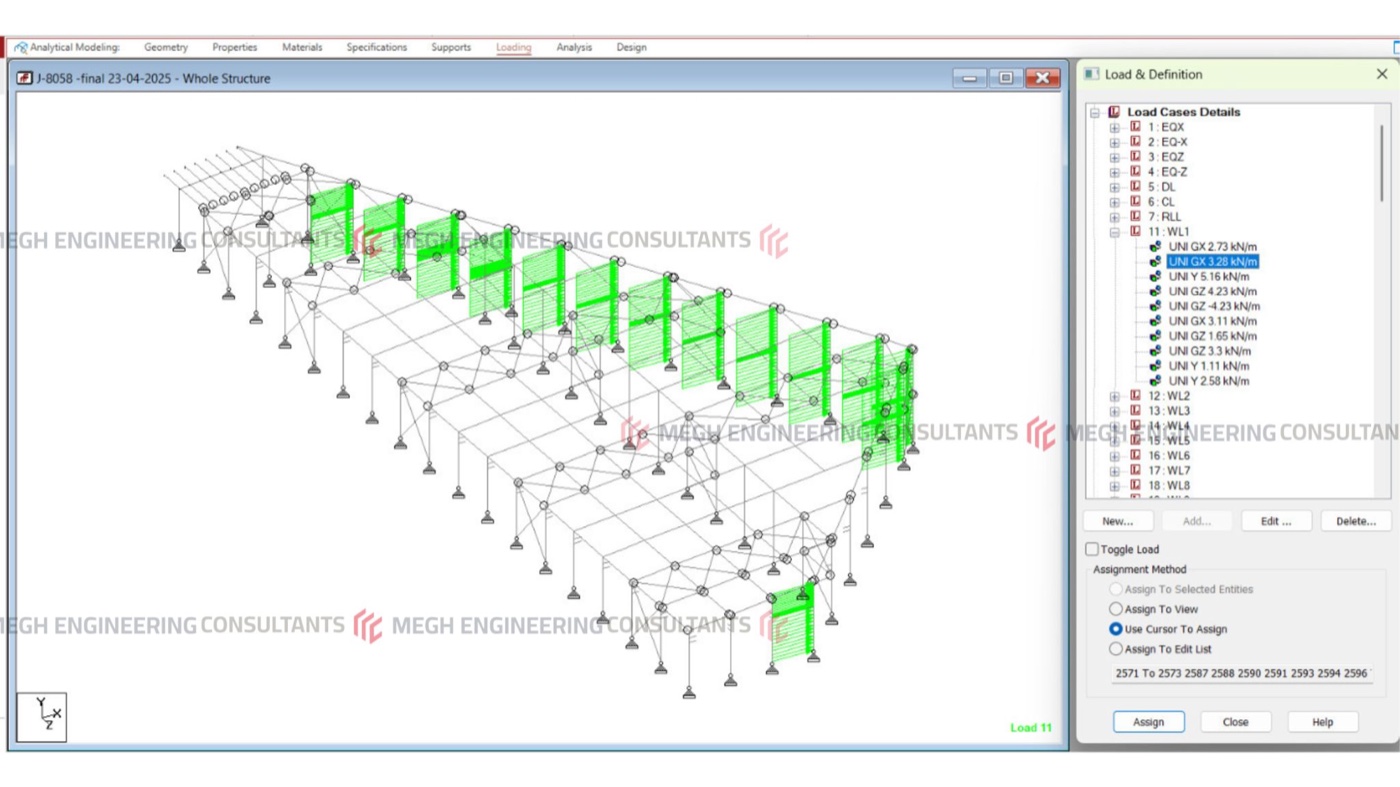
Task: Expand the 3 : EQZ load case
Action: [x=1115, y=158]
